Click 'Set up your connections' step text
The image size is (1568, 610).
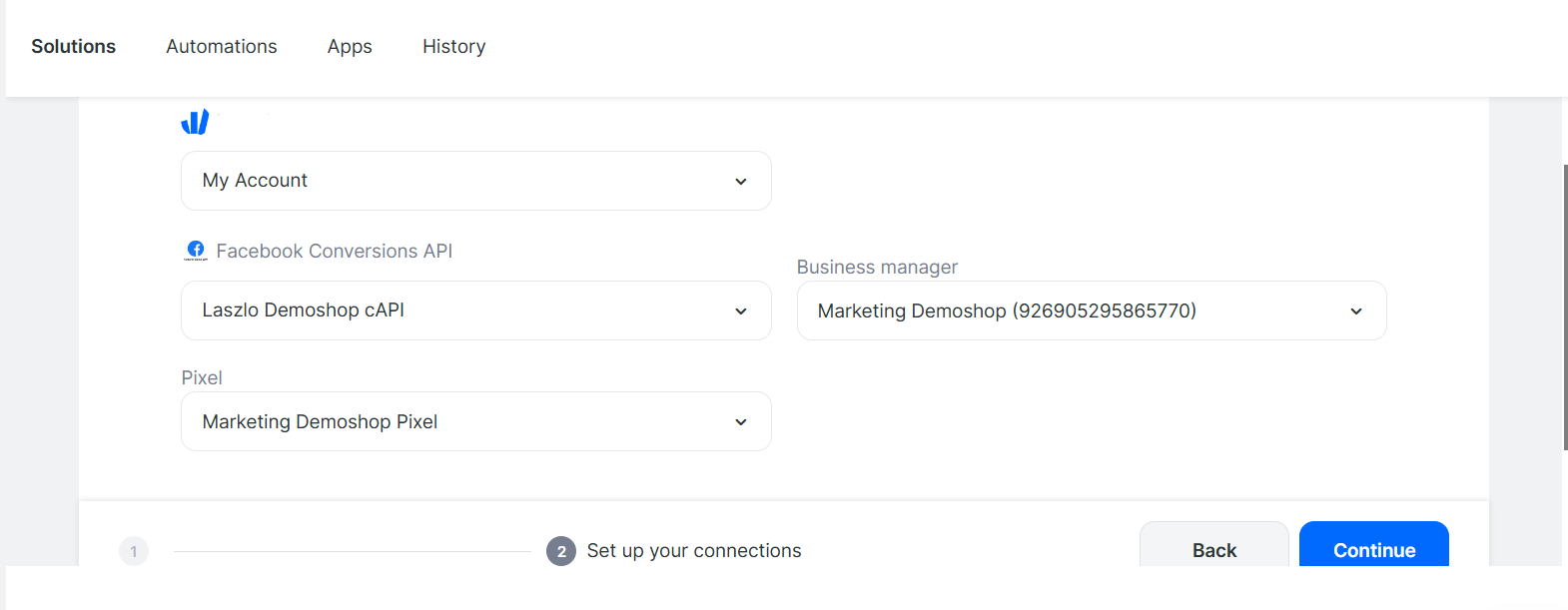(x=694, y=551)
